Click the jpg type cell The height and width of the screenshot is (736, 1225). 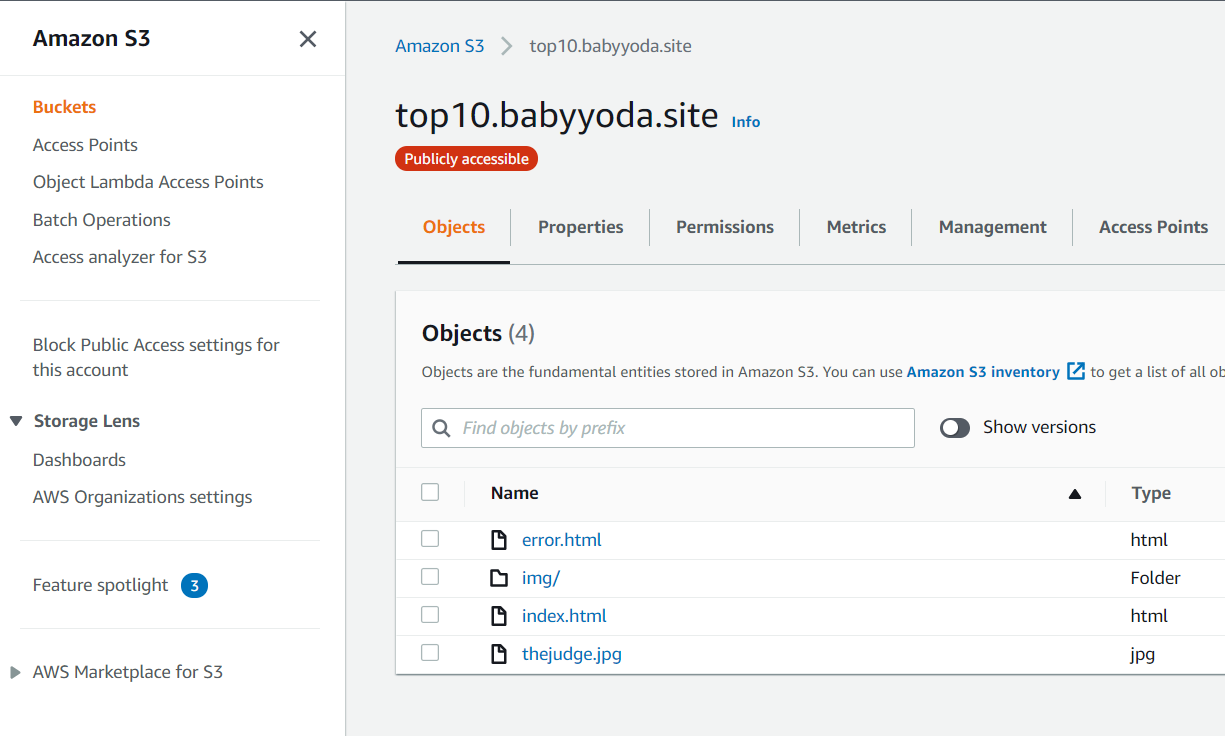click(1143, 654)
